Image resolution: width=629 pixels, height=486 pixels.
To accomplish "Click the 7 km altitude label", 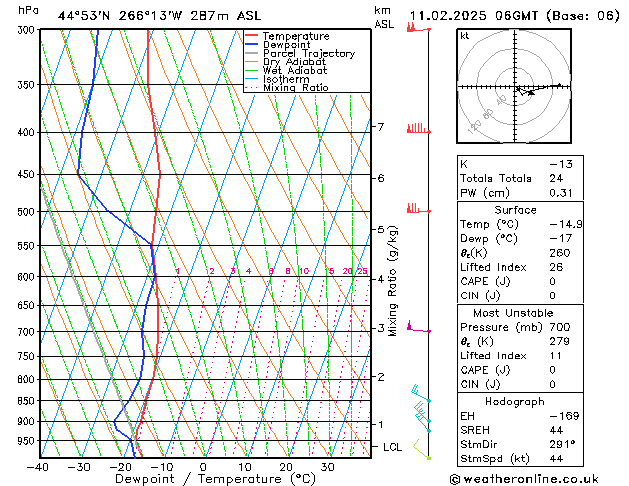I will (381, 127).
